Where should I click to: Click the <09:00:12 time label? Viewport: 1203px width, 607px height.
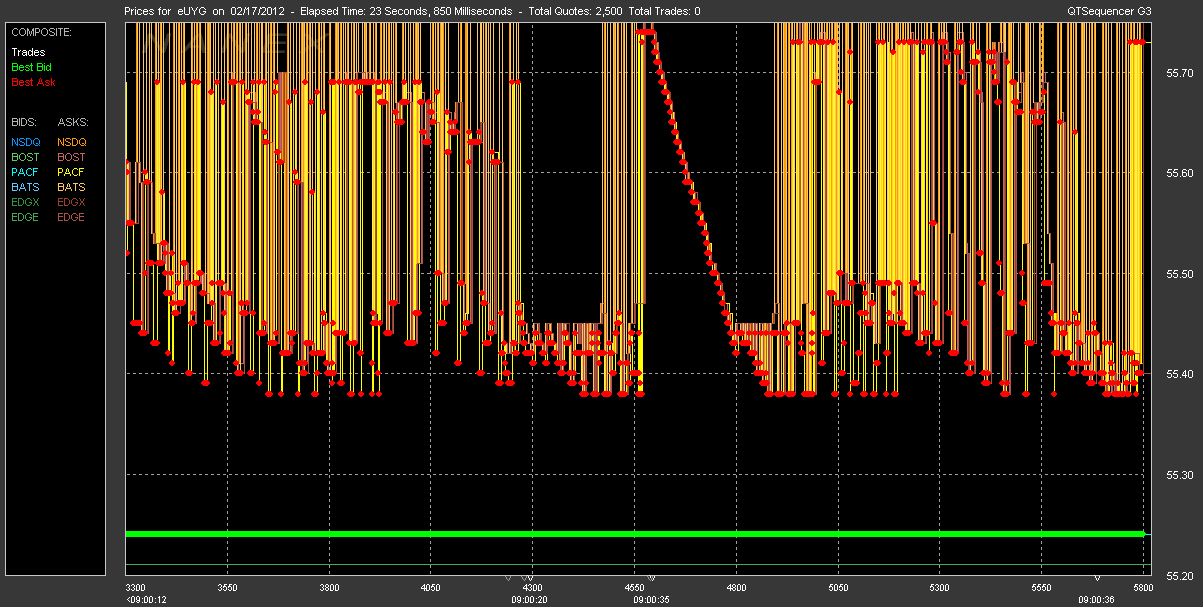[x=146, y=600]
